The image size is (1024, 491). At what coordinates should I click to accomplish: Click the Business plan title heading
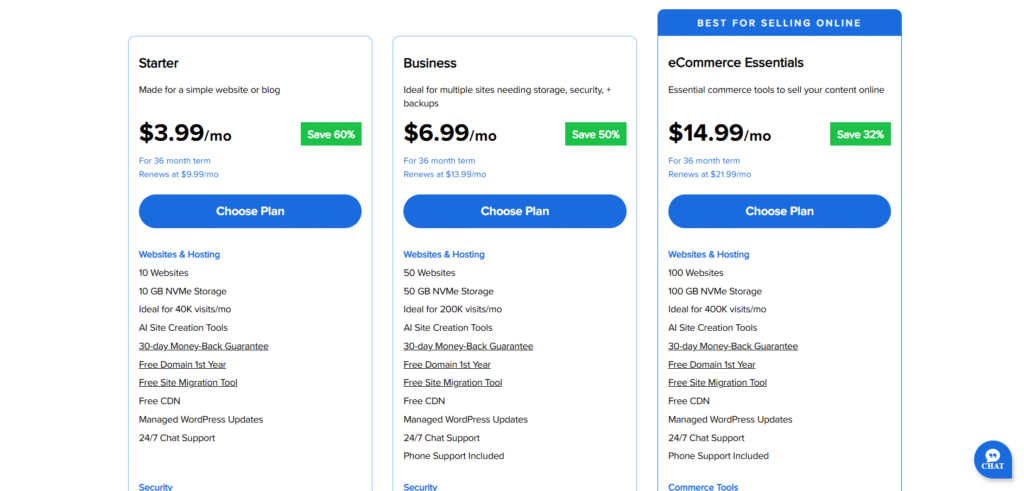[x=430, y=63]
